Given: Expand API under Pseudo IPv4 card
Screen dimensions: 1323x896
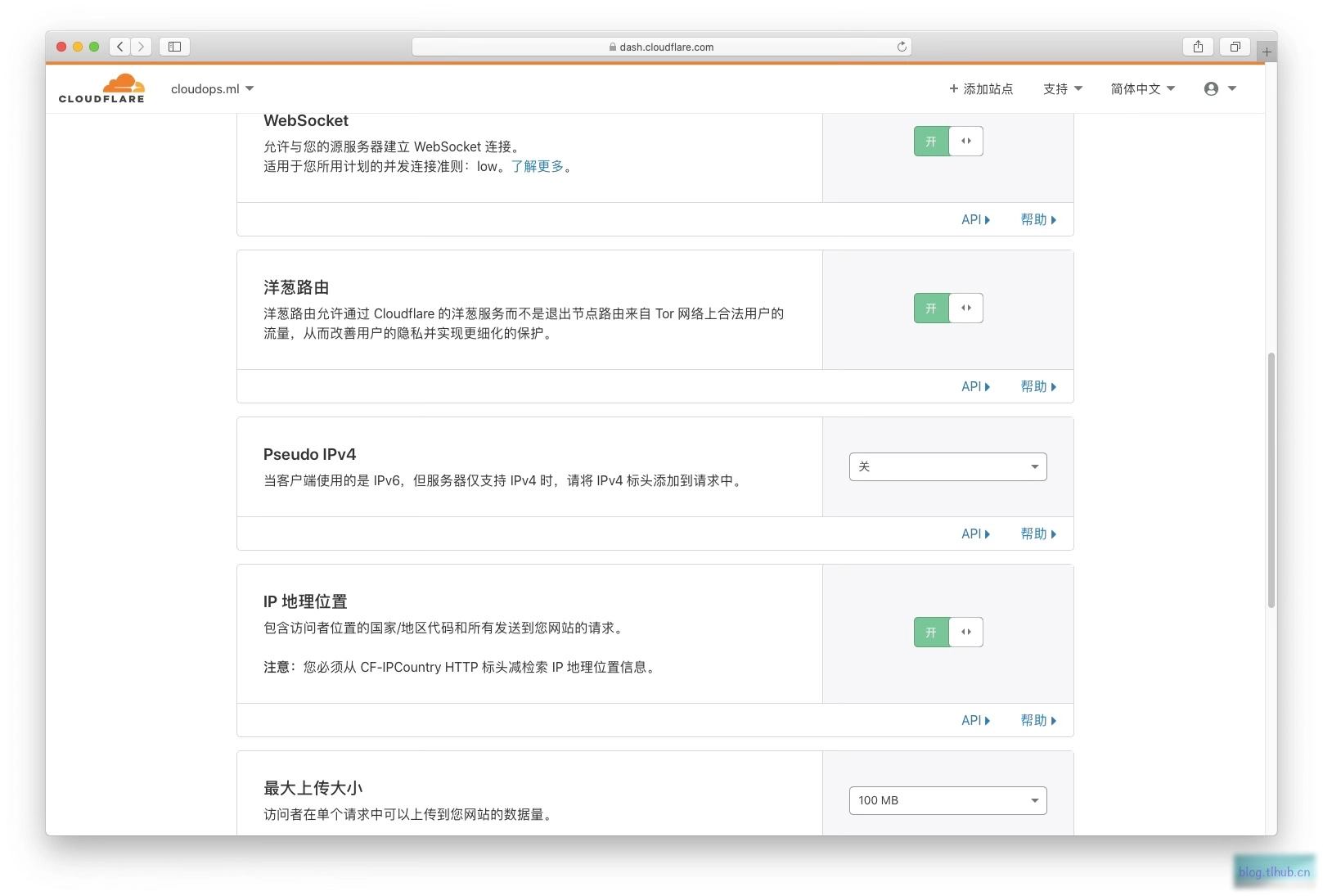Looking at the screenshot, I should (x=975, y=534).
